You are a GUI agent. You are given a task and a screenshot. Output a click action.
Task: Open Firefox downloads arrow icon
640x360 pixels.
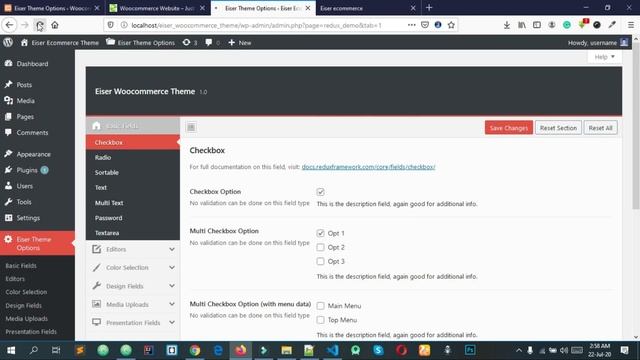click(x=507, y=25)
